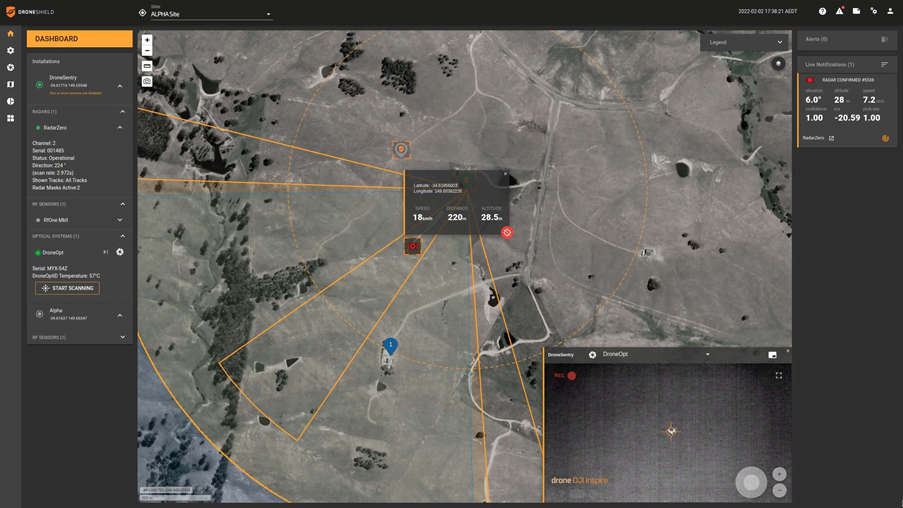Zoom in the map with plus button
903x508 pixels.
pyautogui.click(x=147, y=40)
